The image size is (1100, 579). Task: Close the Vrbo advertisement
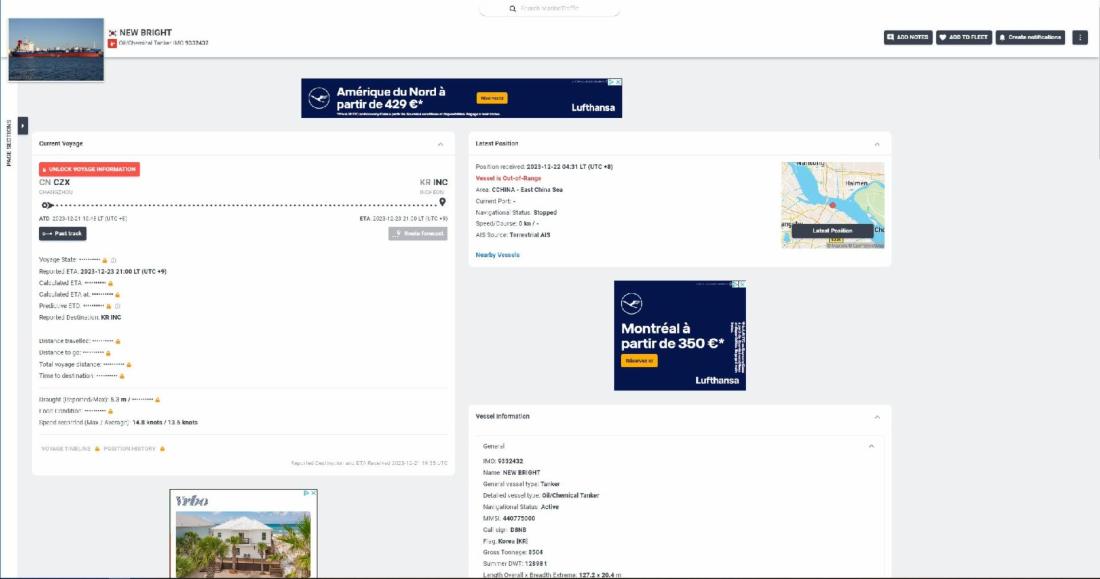[314, 493]
